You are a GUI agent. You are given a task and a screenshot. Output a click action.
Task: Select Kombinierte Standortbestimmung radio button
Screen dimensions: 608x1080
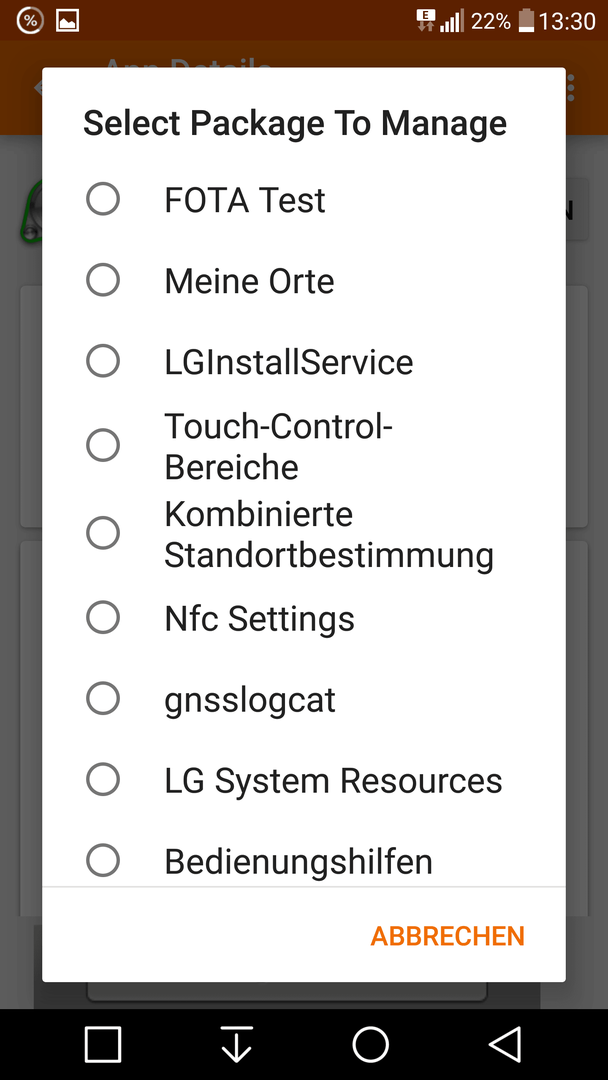(103, 533)
